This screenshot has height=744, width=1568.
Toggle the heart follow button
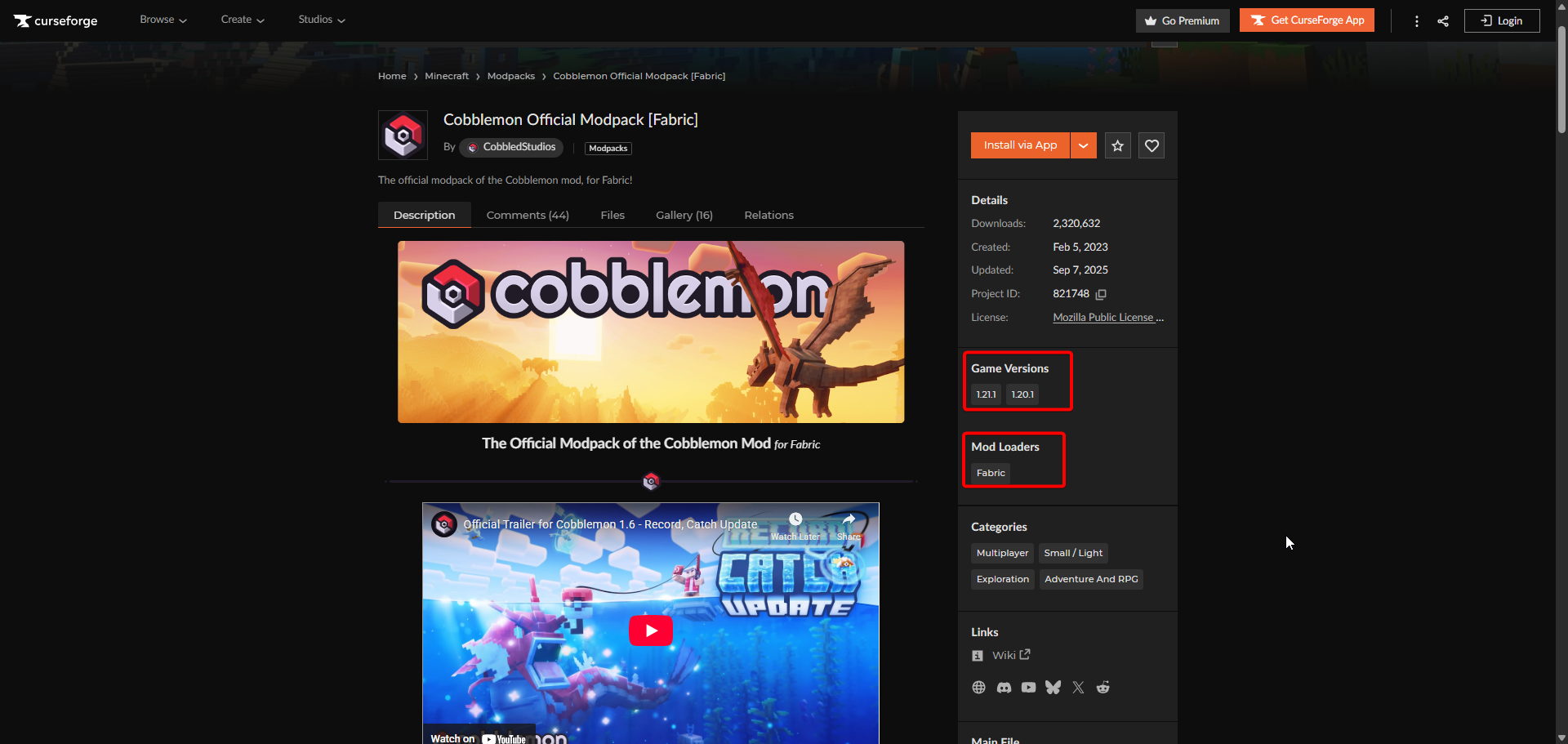(x=1151, y=145)
